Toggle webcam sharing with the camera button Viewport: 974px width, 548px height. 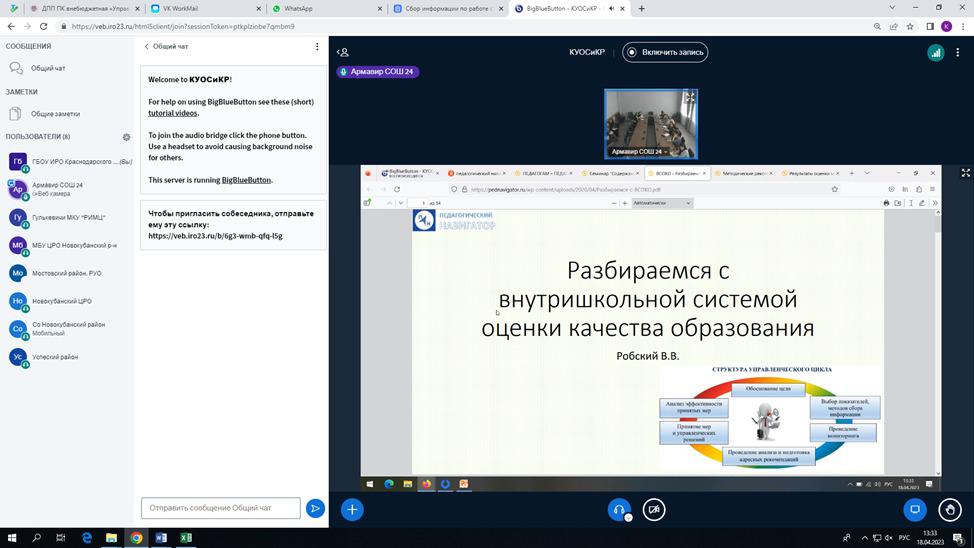[x=654, y=509]
